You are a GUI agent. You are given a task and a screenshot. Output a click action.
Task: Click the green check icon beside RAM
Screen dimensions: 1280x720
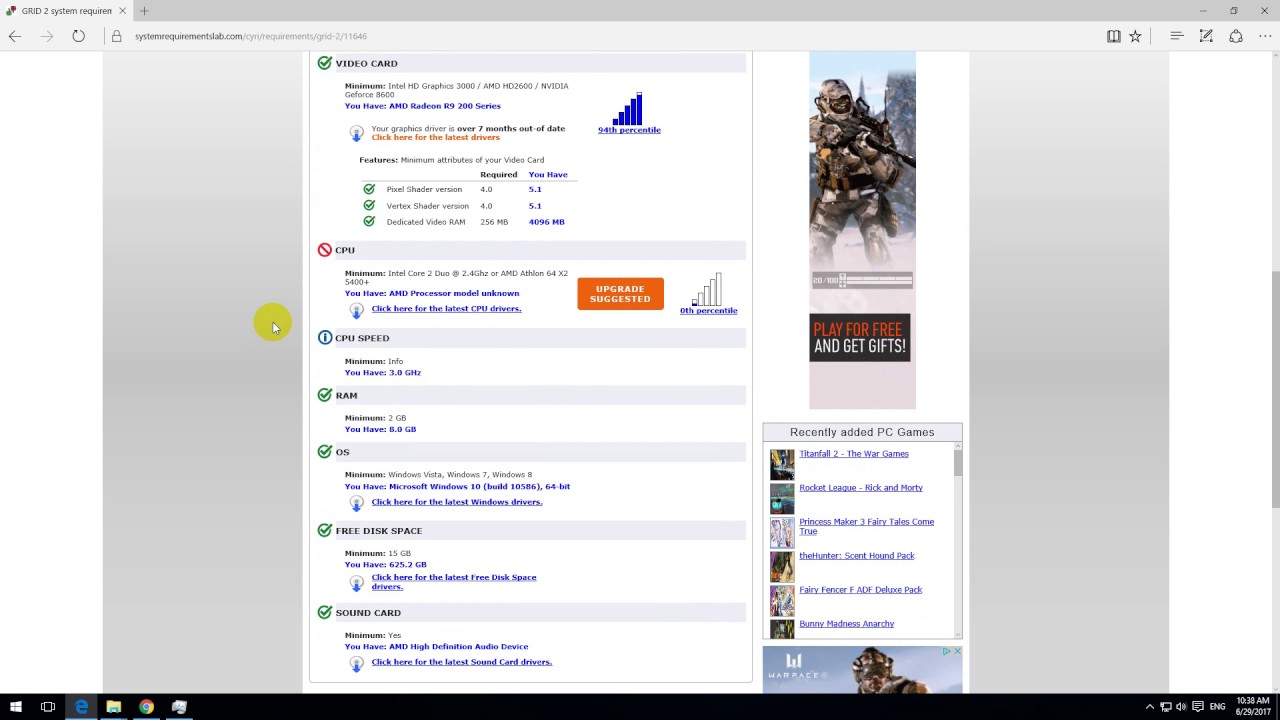(325, 395)
